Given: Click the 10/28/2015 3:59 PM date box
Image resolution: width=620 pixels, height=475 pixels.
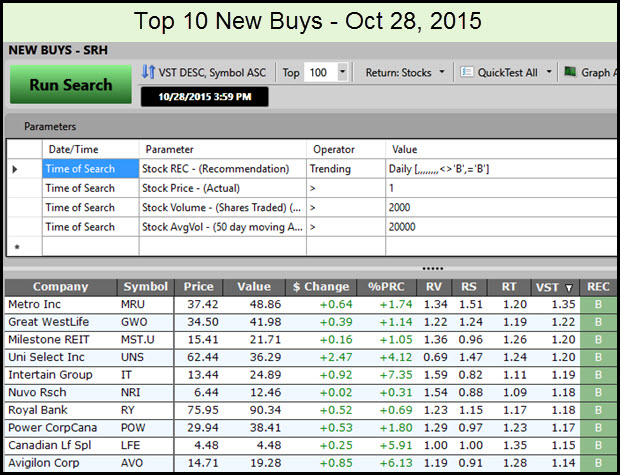Looking at the screenshot, I should point(204,97).
